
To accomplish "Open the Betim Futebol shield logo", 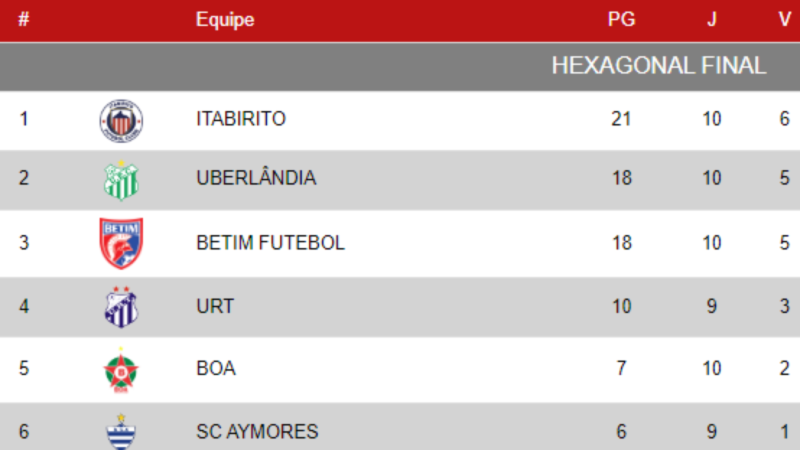I will (x=121, y=243).
